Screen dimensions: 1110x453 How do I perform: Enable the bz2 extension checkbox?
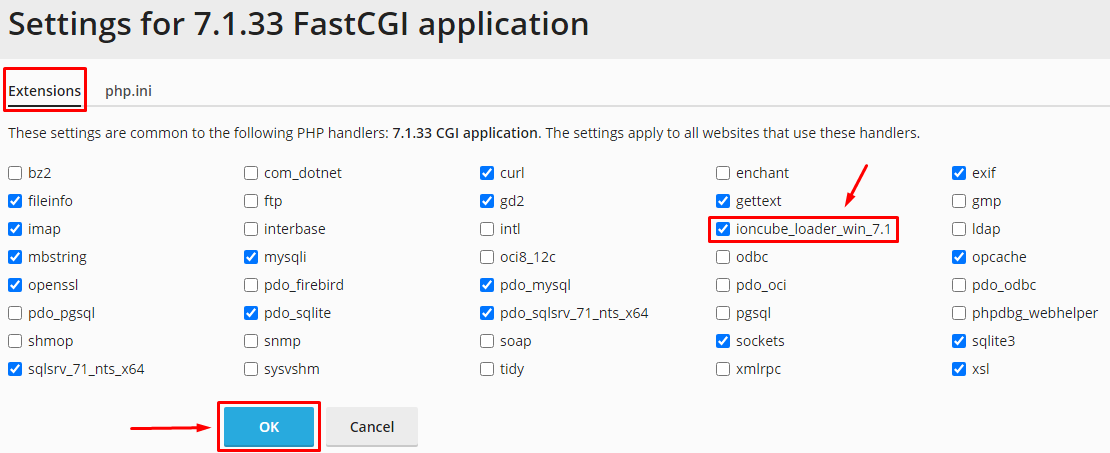pos(15,173)
